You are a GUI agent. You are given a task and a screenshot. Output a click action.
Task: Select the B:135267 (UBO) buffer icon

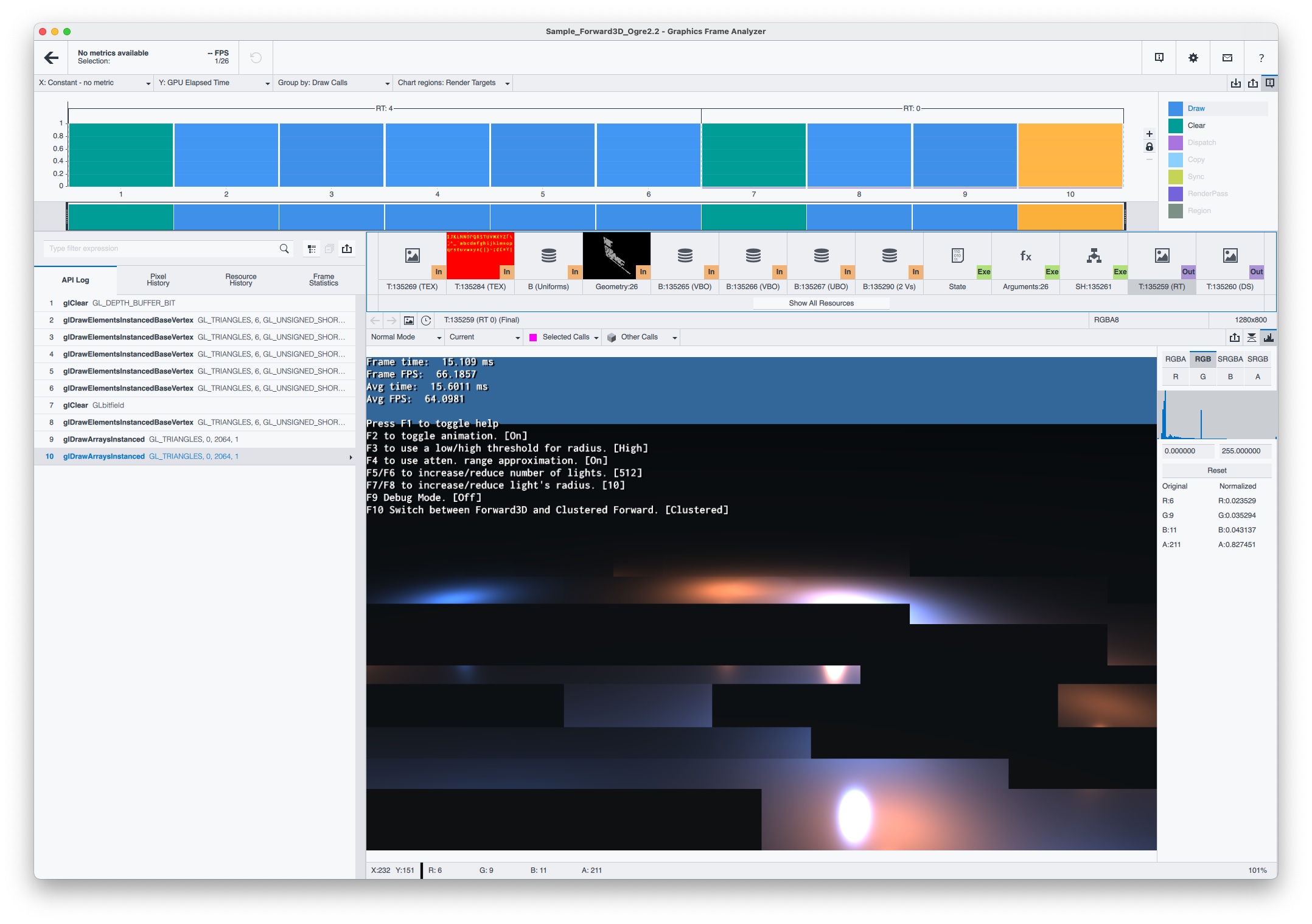click(821, 263)
